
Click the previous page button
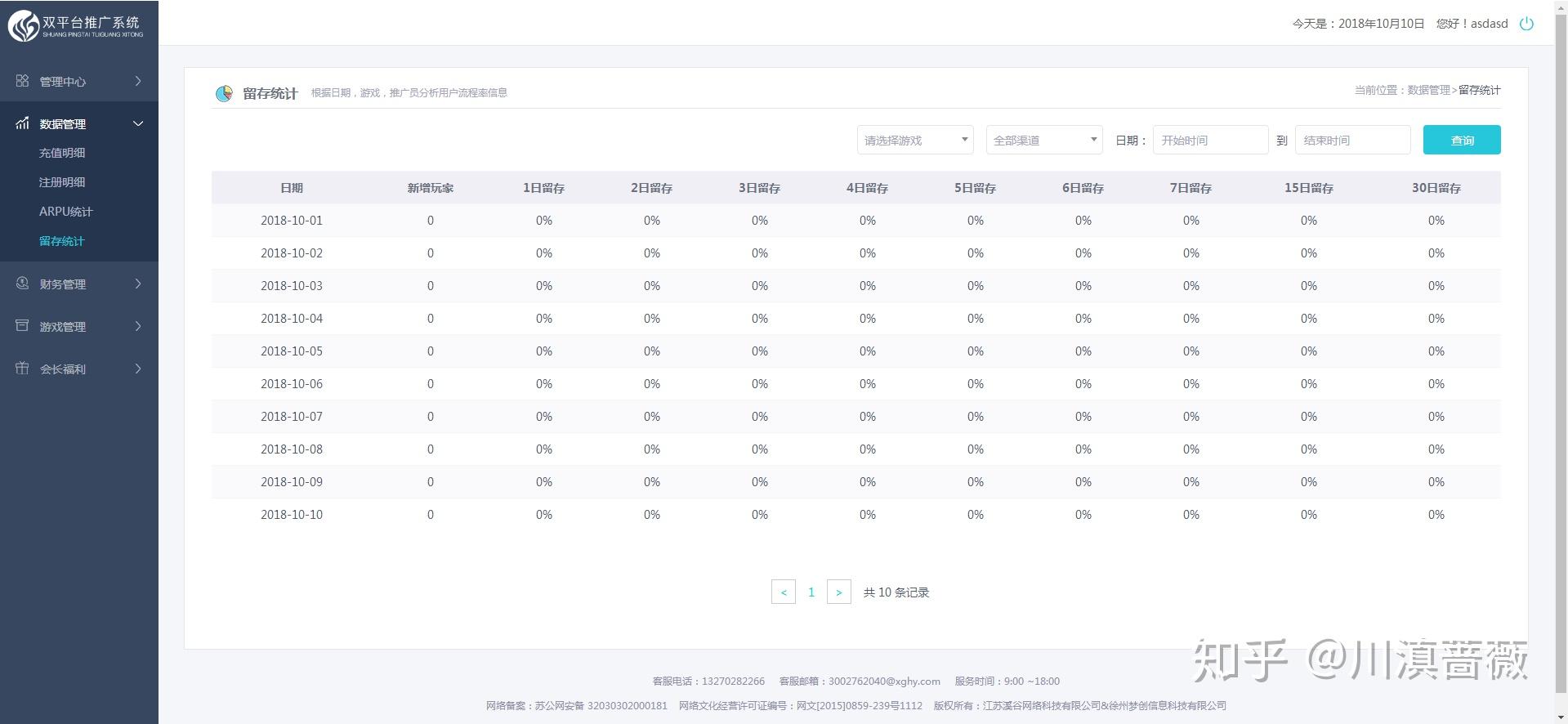coord(784,592)
